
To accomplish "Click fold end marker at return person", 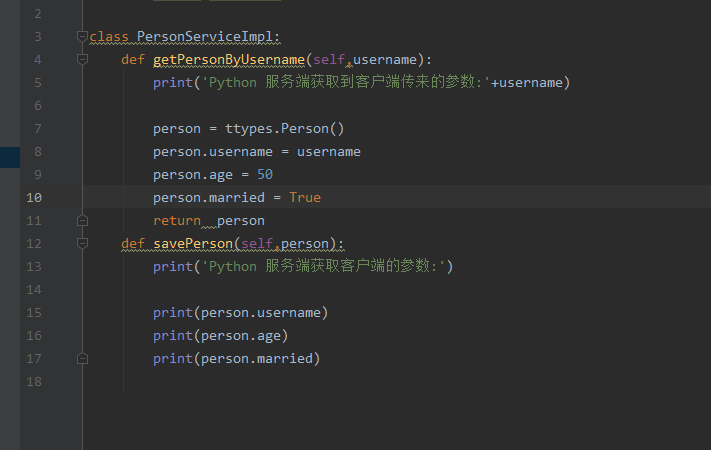I will 83,220.
